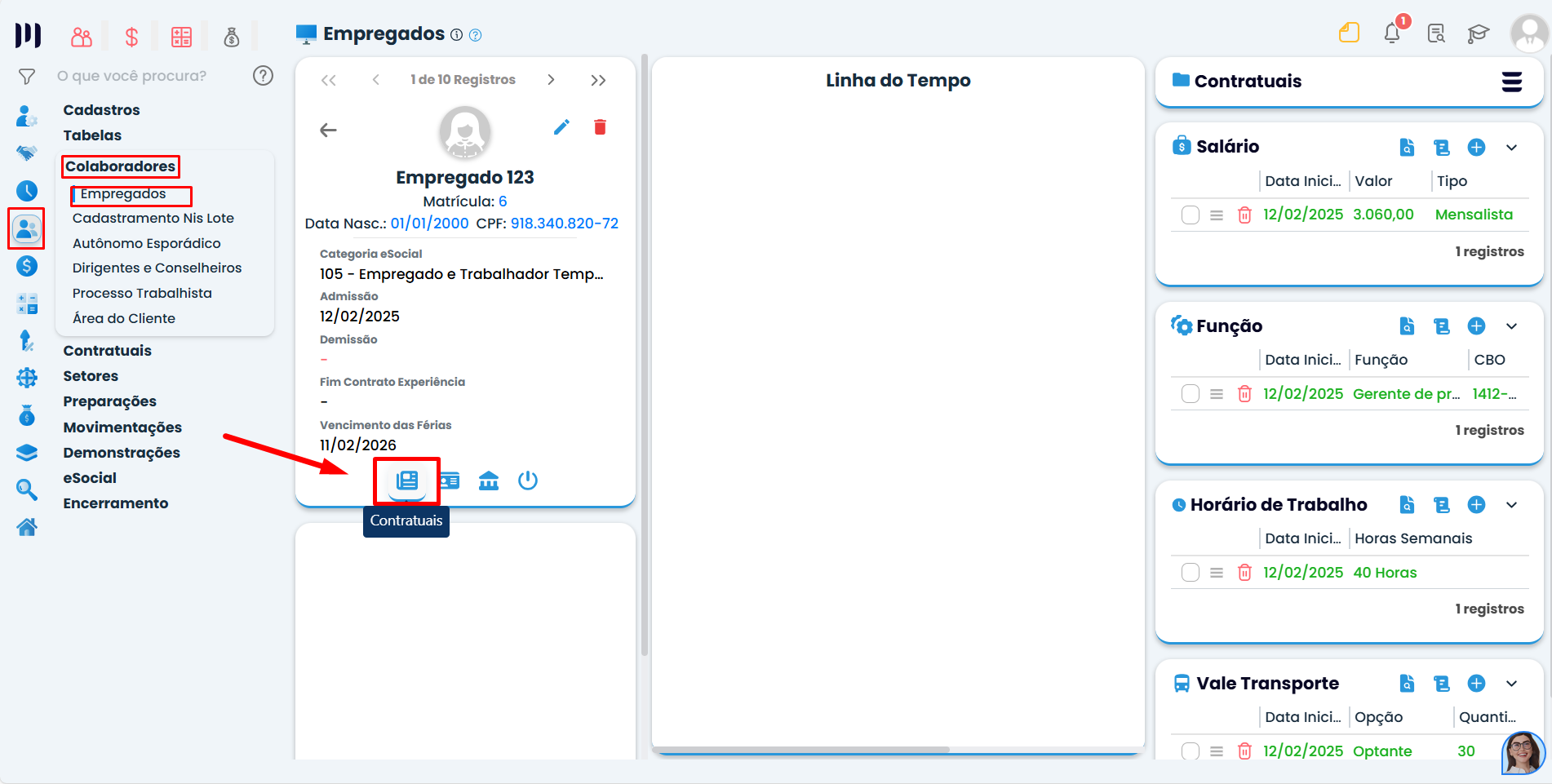Open the help icon beside the search field
Image resolution: width=1552 pixels, height=784 pixels.
263,76
